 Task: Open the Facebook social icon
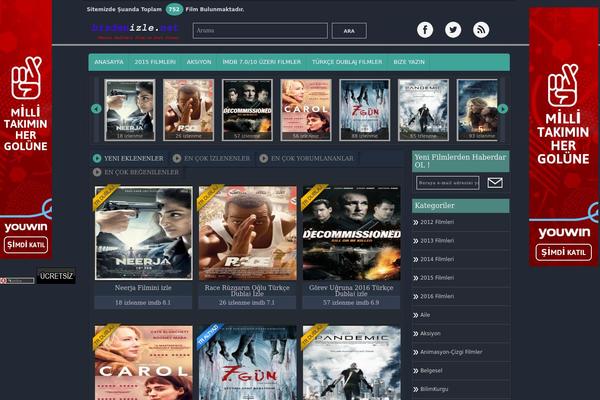coord(425,30)
